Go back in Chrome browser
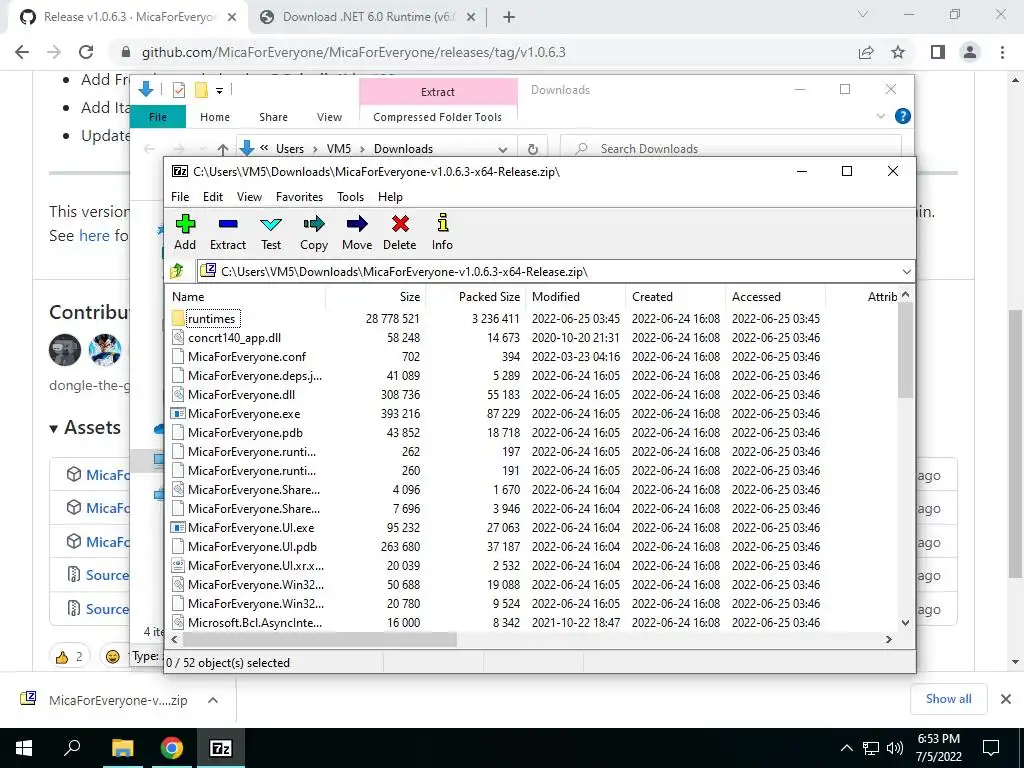This screenshot has height=768, width=1024. pos(22,52)
